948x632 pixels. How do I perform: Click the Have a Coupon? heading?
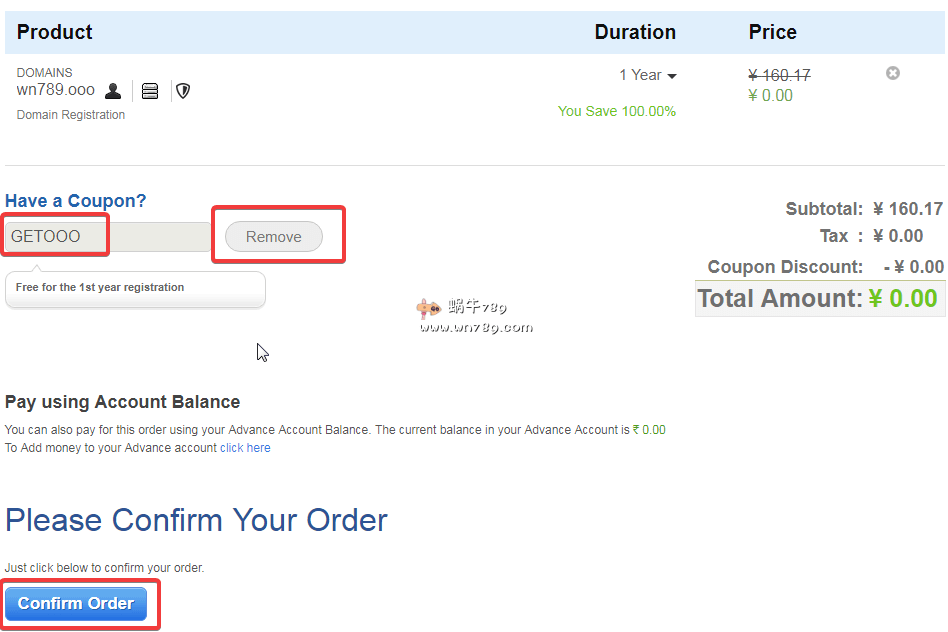[x=76, y=201]
